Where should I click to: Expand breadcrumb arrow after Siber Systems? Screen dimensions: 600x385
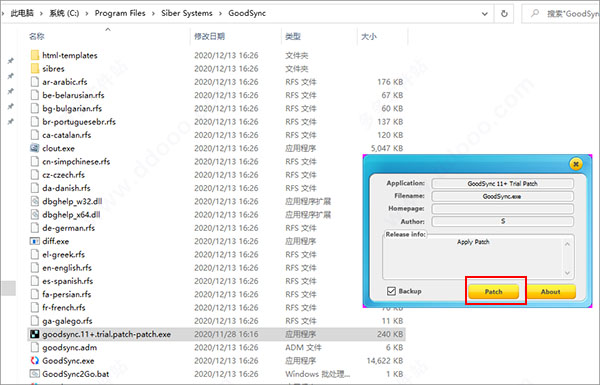(x=220, y=14)
